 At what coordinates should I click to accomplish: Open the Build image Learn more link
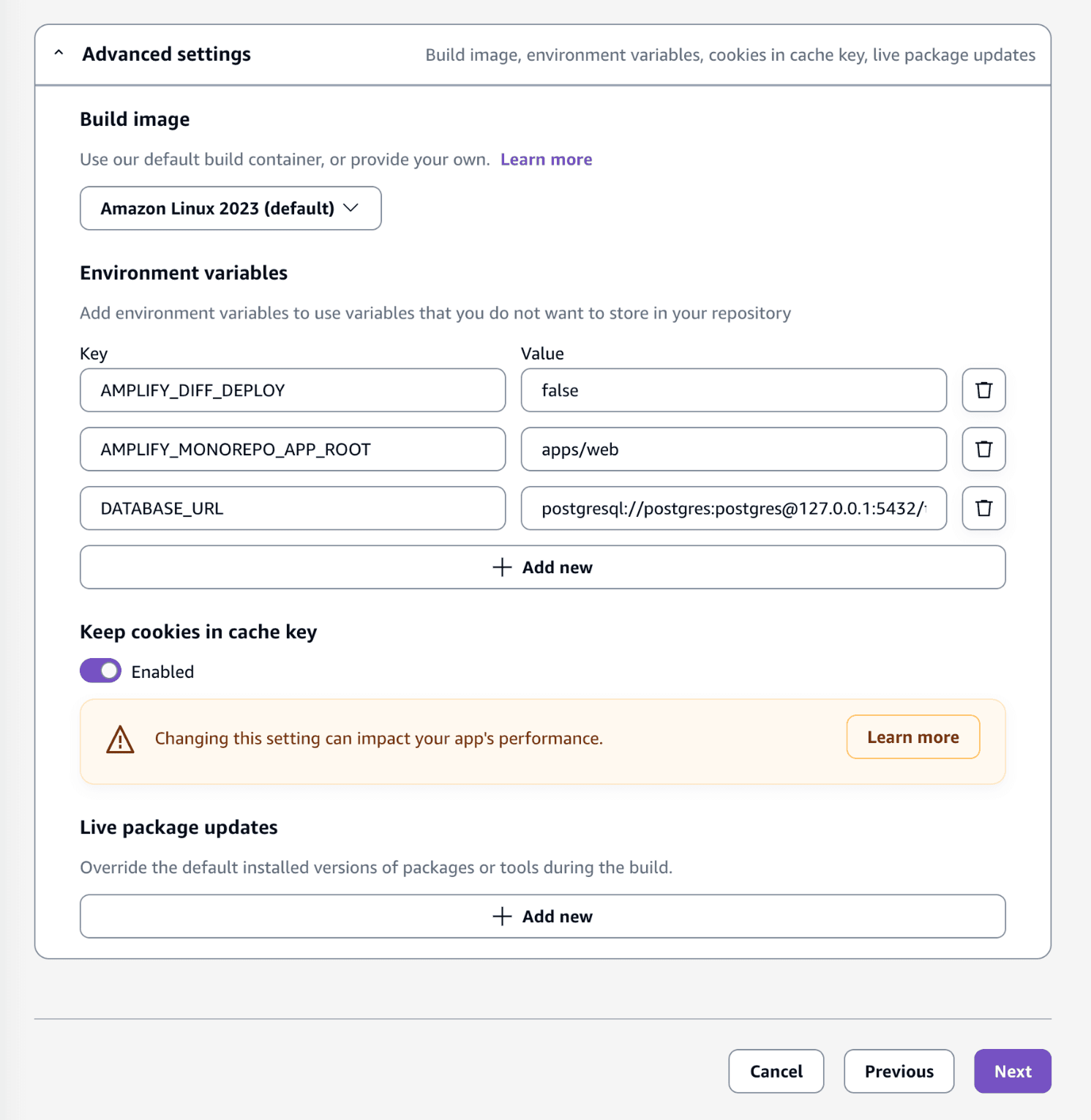click(546, 160)
